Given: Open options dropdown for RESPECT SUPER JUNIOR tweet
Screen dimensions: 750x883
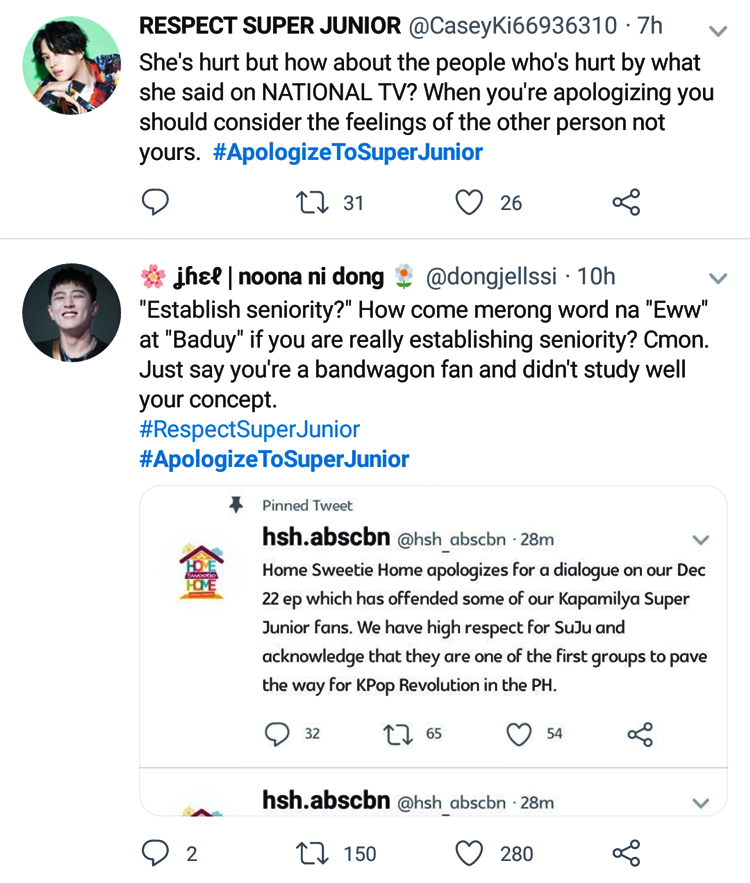Looking at the screenshot, I should pos(717,31).
